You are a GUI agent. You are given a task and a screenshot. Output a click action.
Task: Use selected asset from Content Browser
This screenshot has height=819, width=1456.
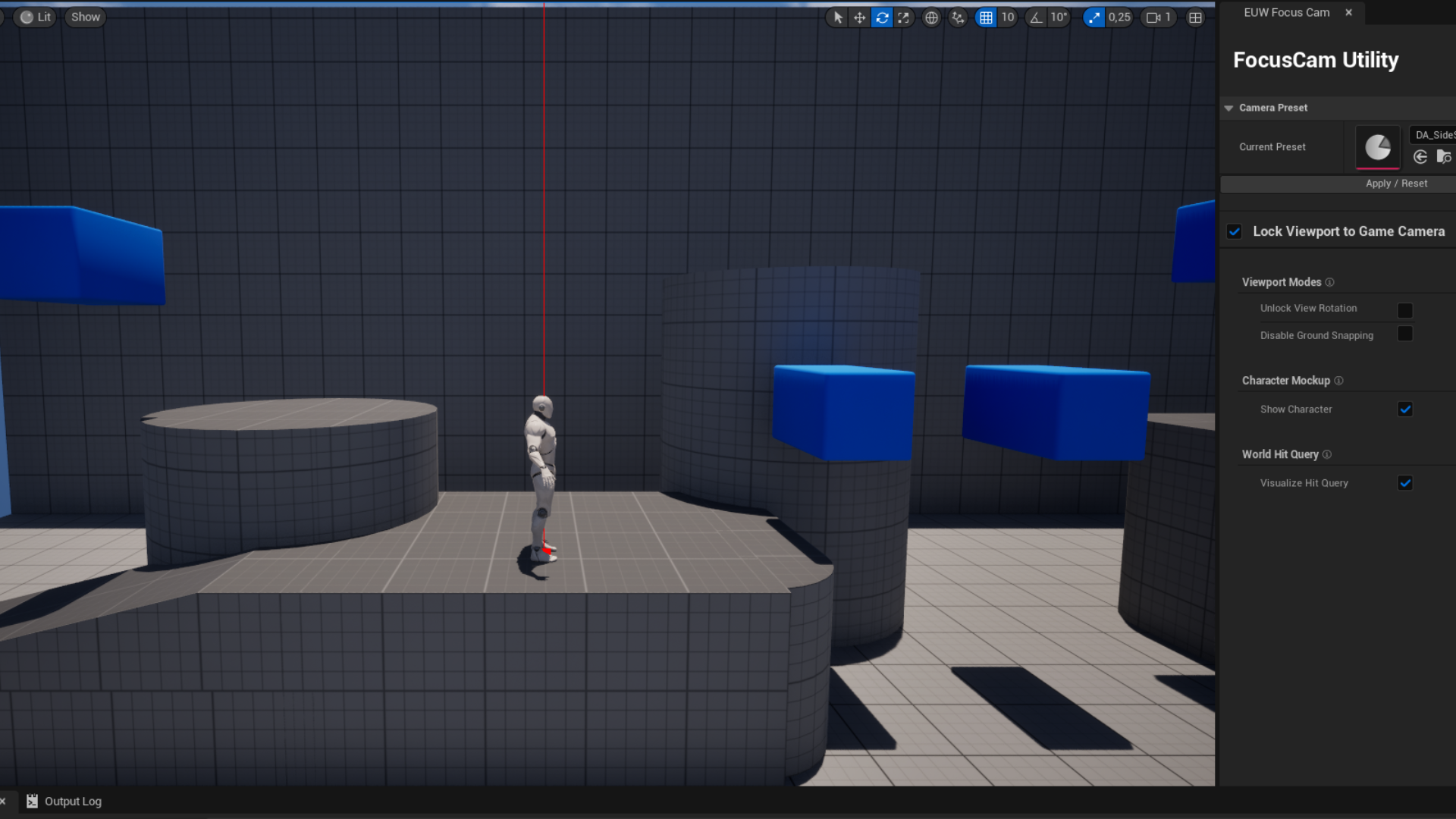(x=1420, y=157)
